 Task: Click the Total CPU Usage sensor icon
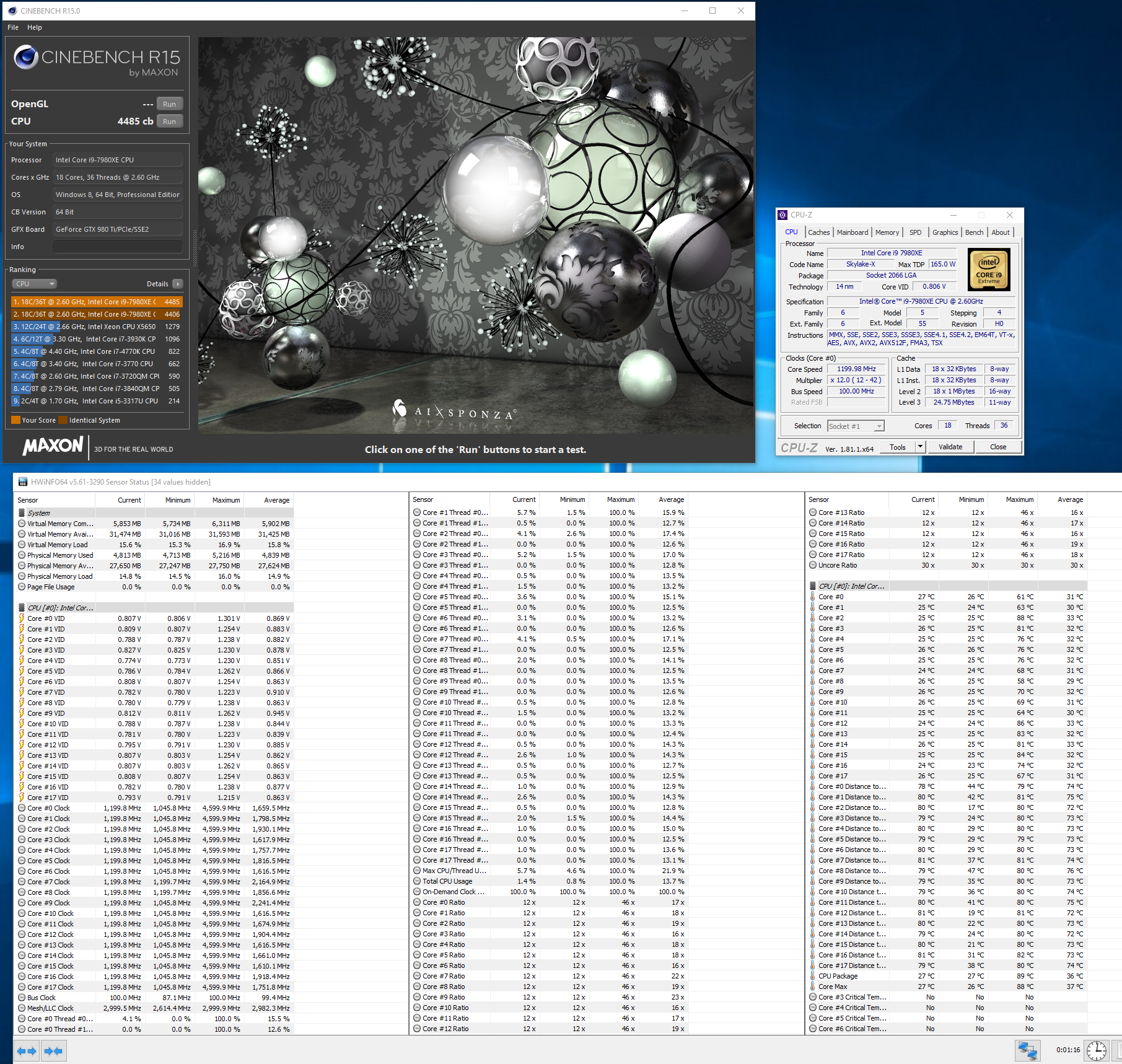(417, 881)
